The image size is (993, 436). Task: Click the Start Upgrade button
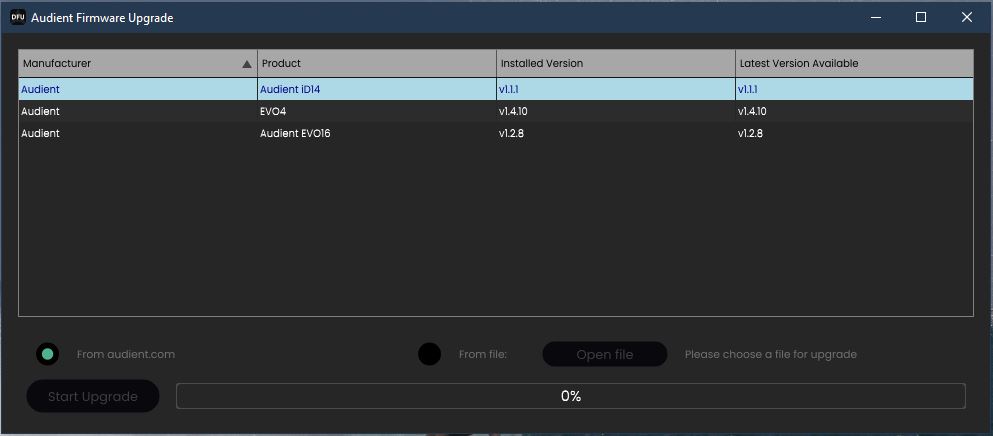93,396
